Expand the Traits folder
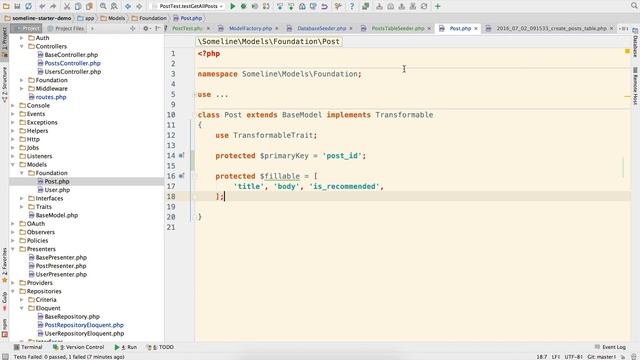The image size is (640, 360). (x=22, y=207)
